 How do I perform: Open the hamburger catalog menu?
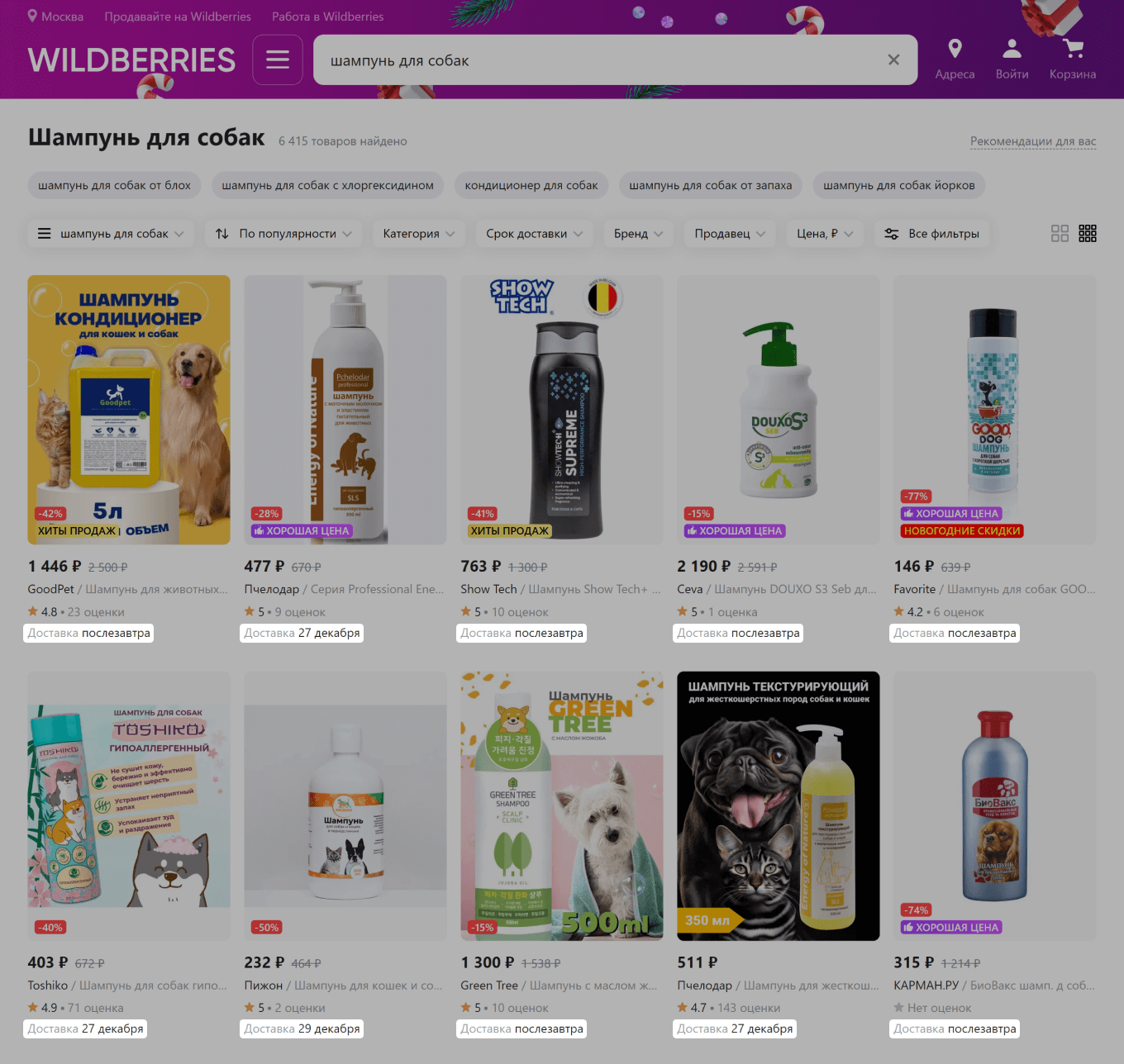(278, 59)
